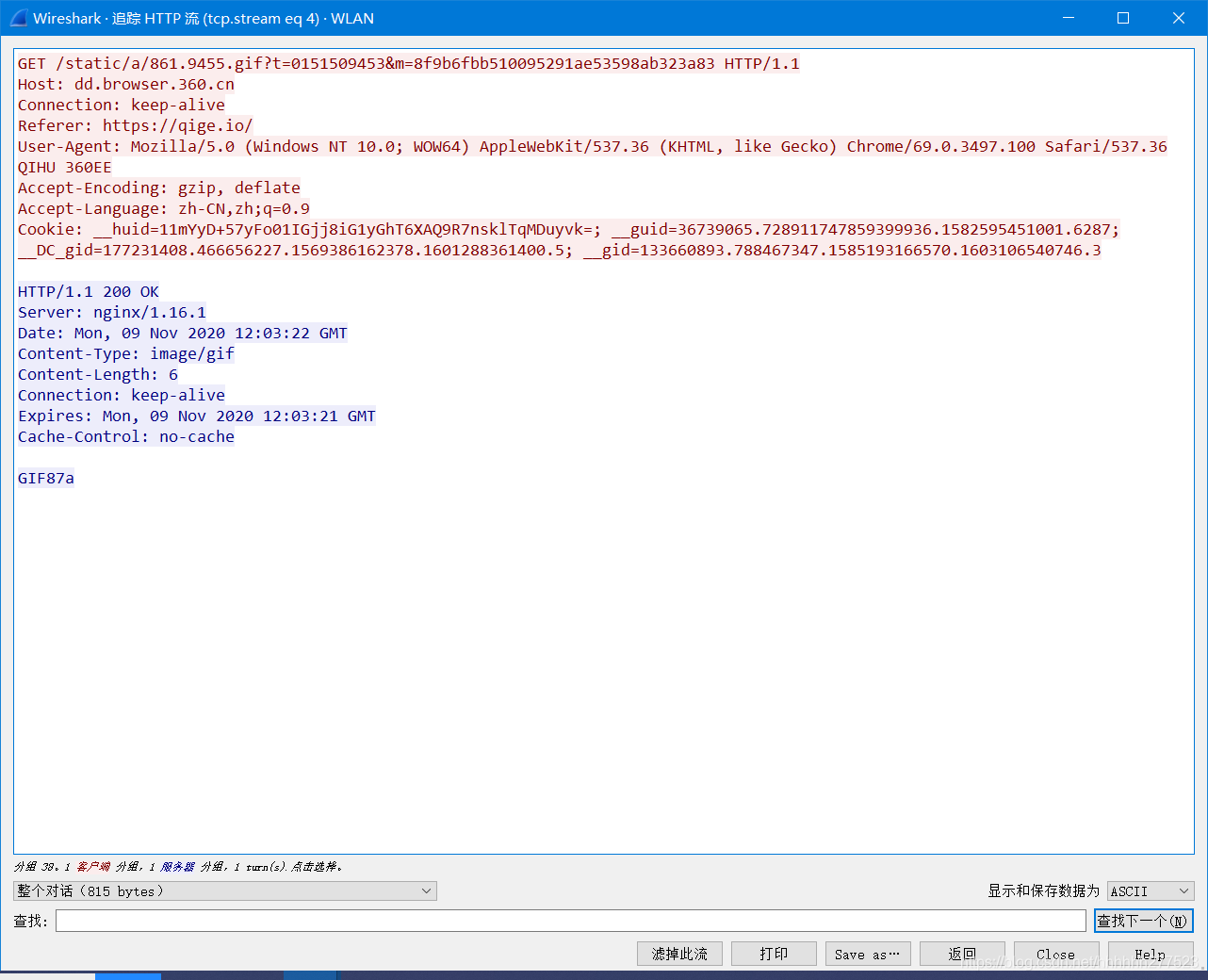Click the 返回 back button
Screen dimensions: 1208x980
click(962, 954)
